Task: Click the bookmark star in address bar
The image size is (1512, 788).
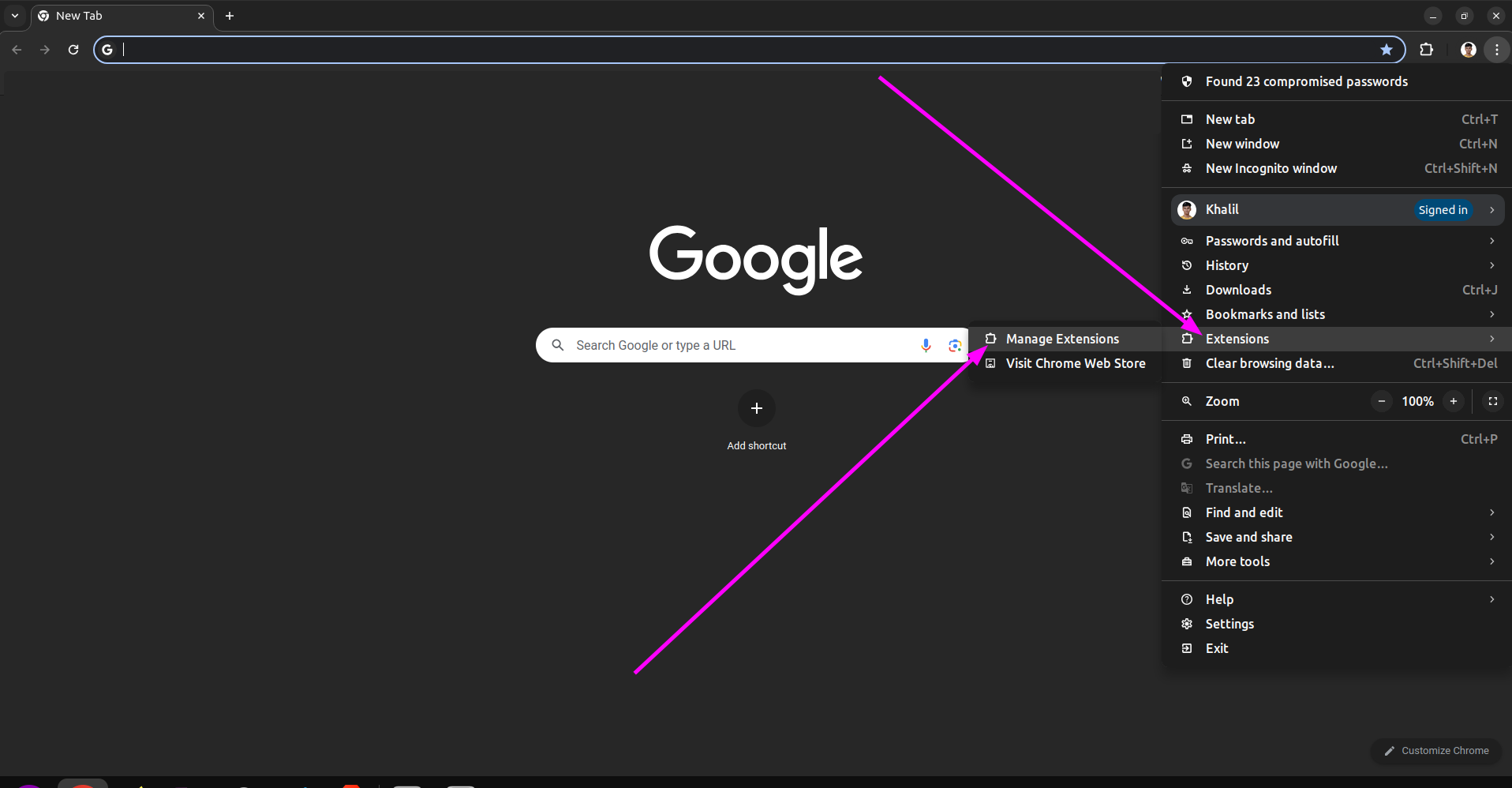Action: 1386,50
